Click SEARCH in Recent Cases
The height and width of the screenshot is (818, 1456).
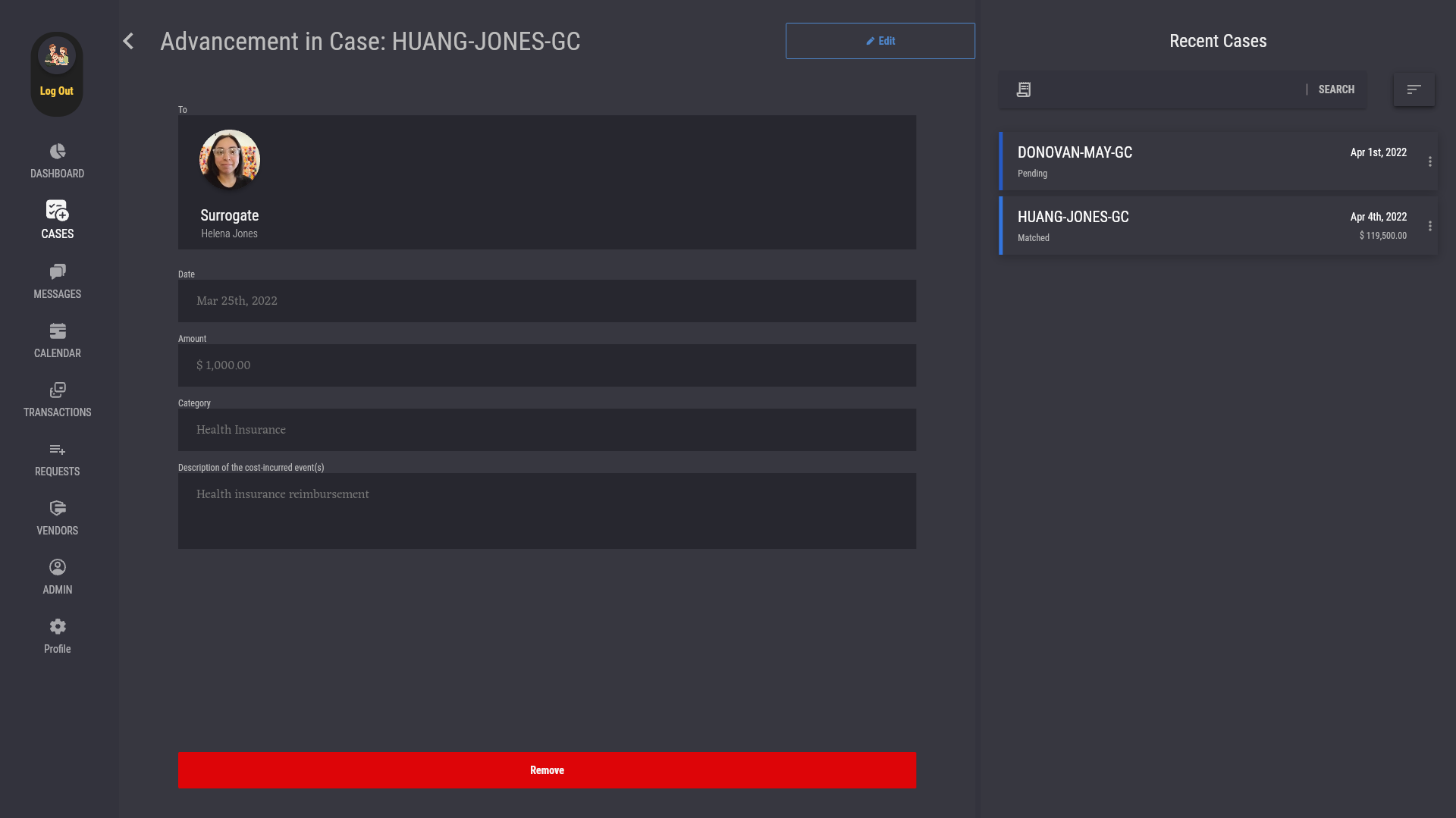[x=1336, y=89]
